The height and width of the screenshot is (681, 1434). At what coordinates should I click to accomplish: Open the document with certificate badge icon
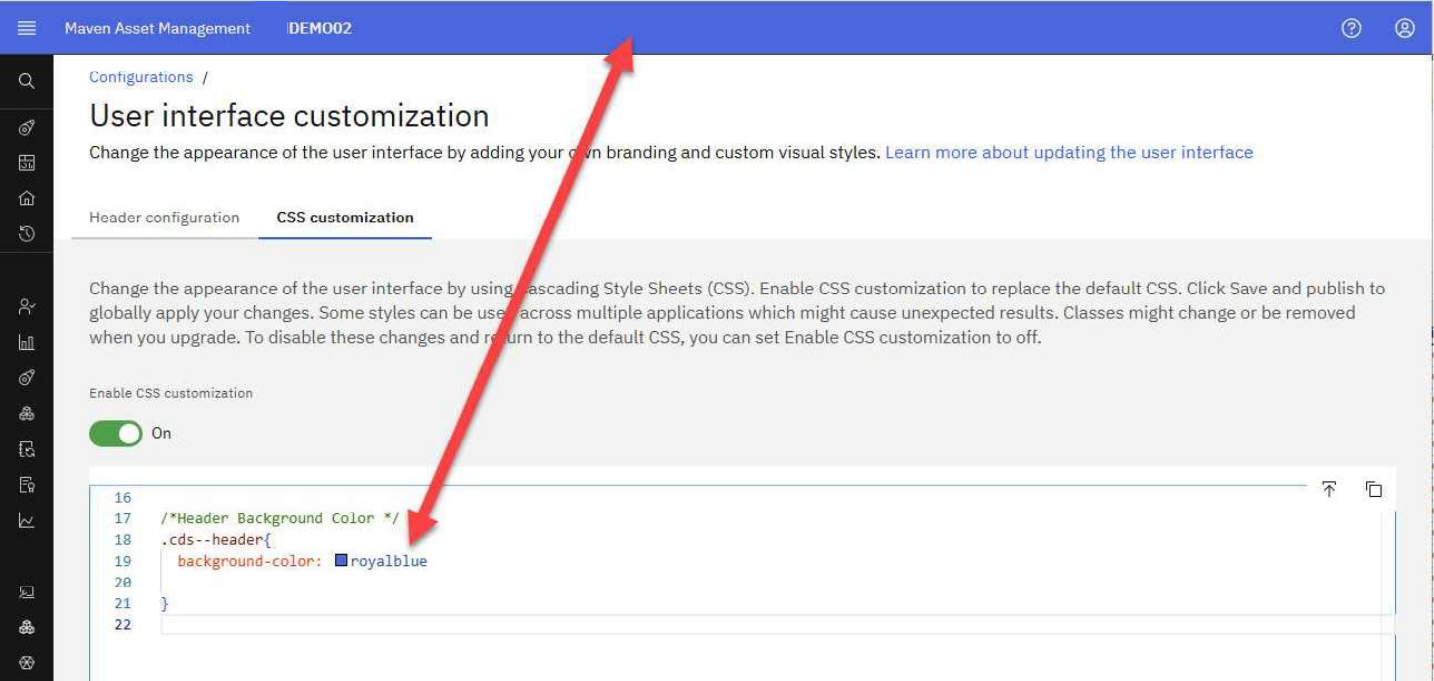point(27,485)
